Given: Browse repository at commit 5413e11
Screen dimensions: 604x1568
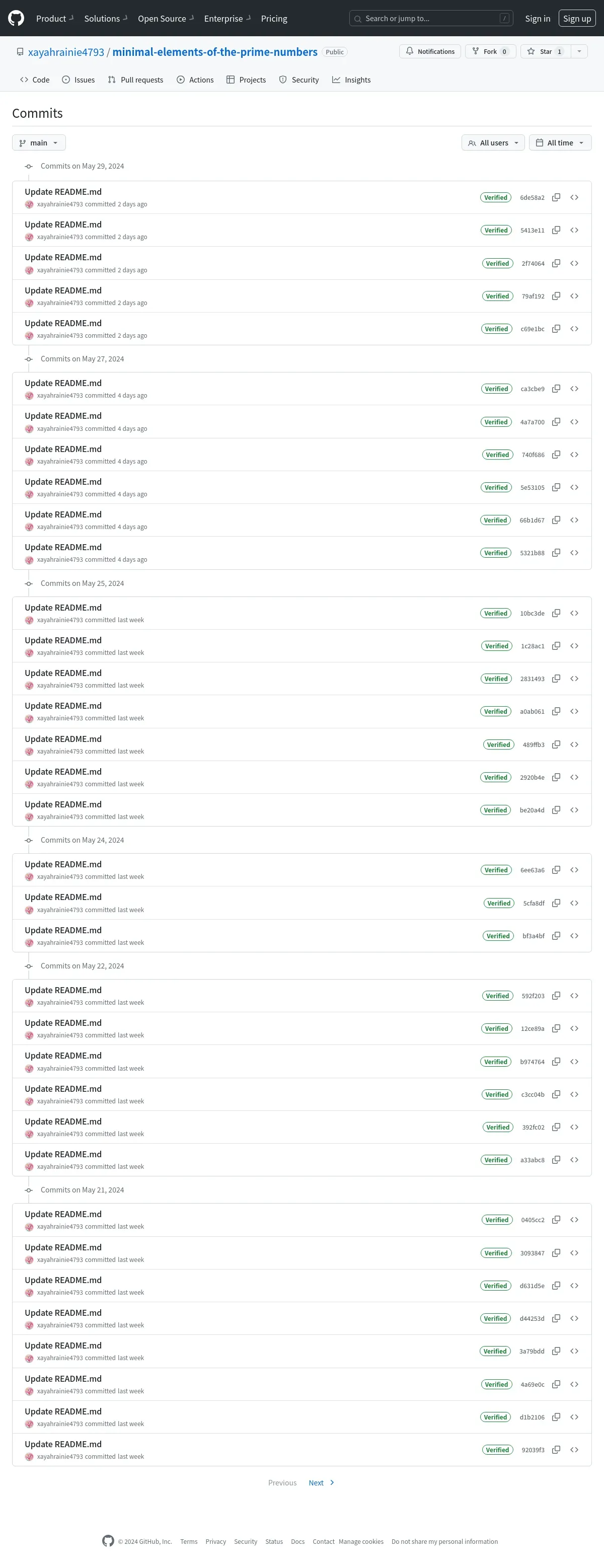Looking at the screenshot, I should click(x=574, y=230).
